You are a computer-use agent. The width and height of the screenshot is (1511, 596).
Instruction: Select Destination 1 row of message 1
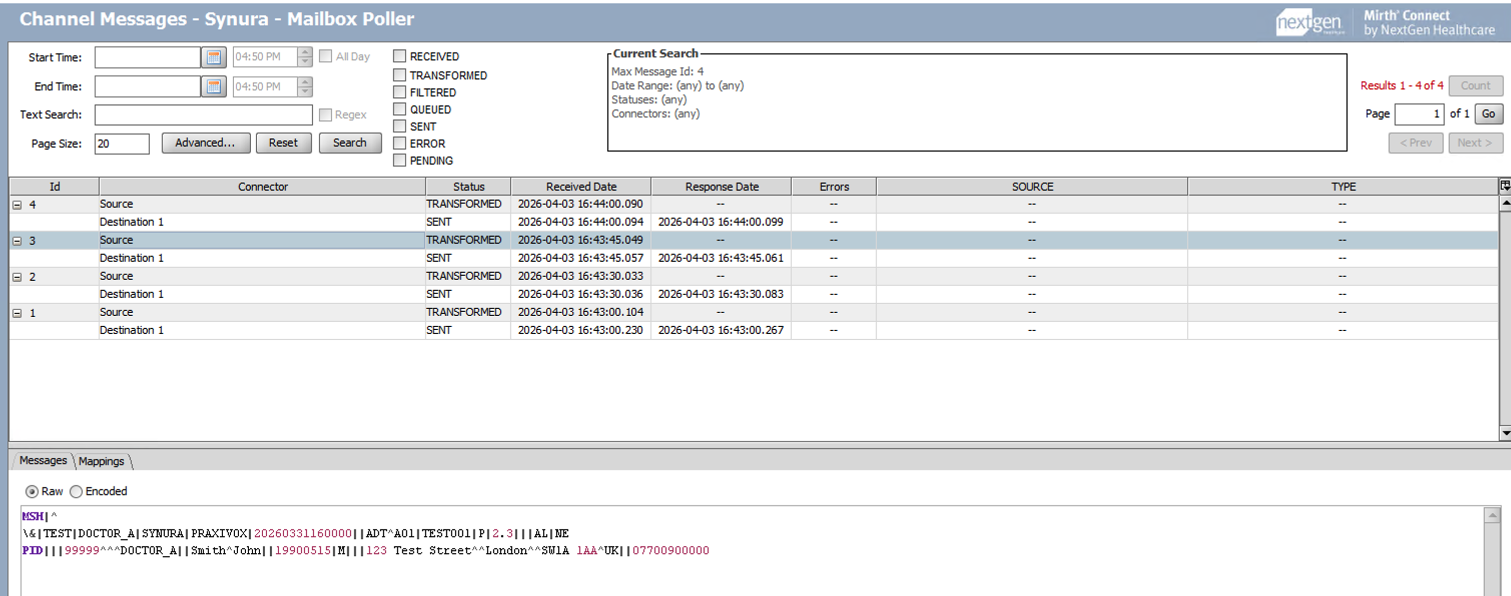tap(754, 330)
